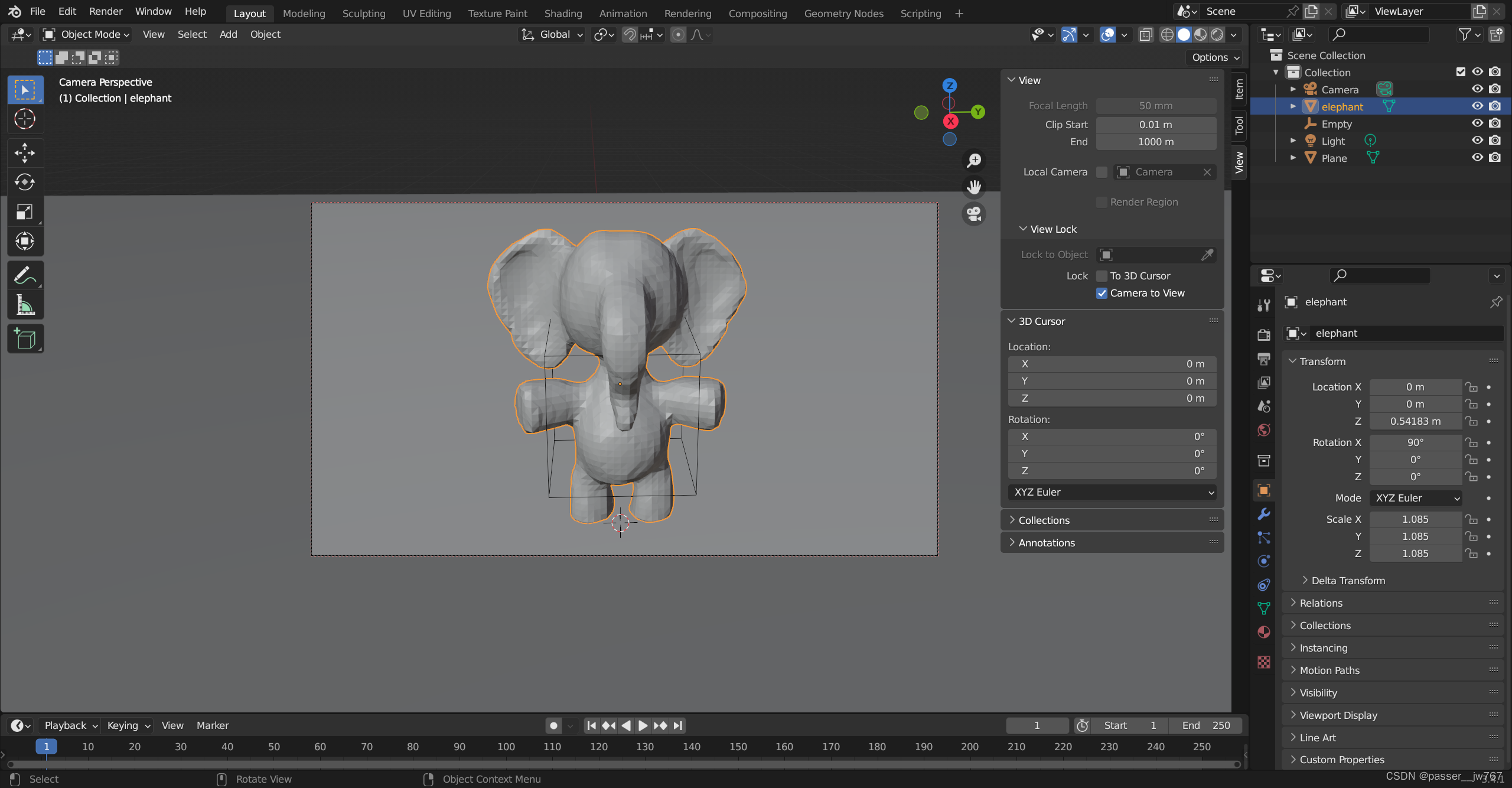The height and width of the screenshot is (788, 1512).
Task: Select the Move tool in toolbar
Action: coord(25,152)
